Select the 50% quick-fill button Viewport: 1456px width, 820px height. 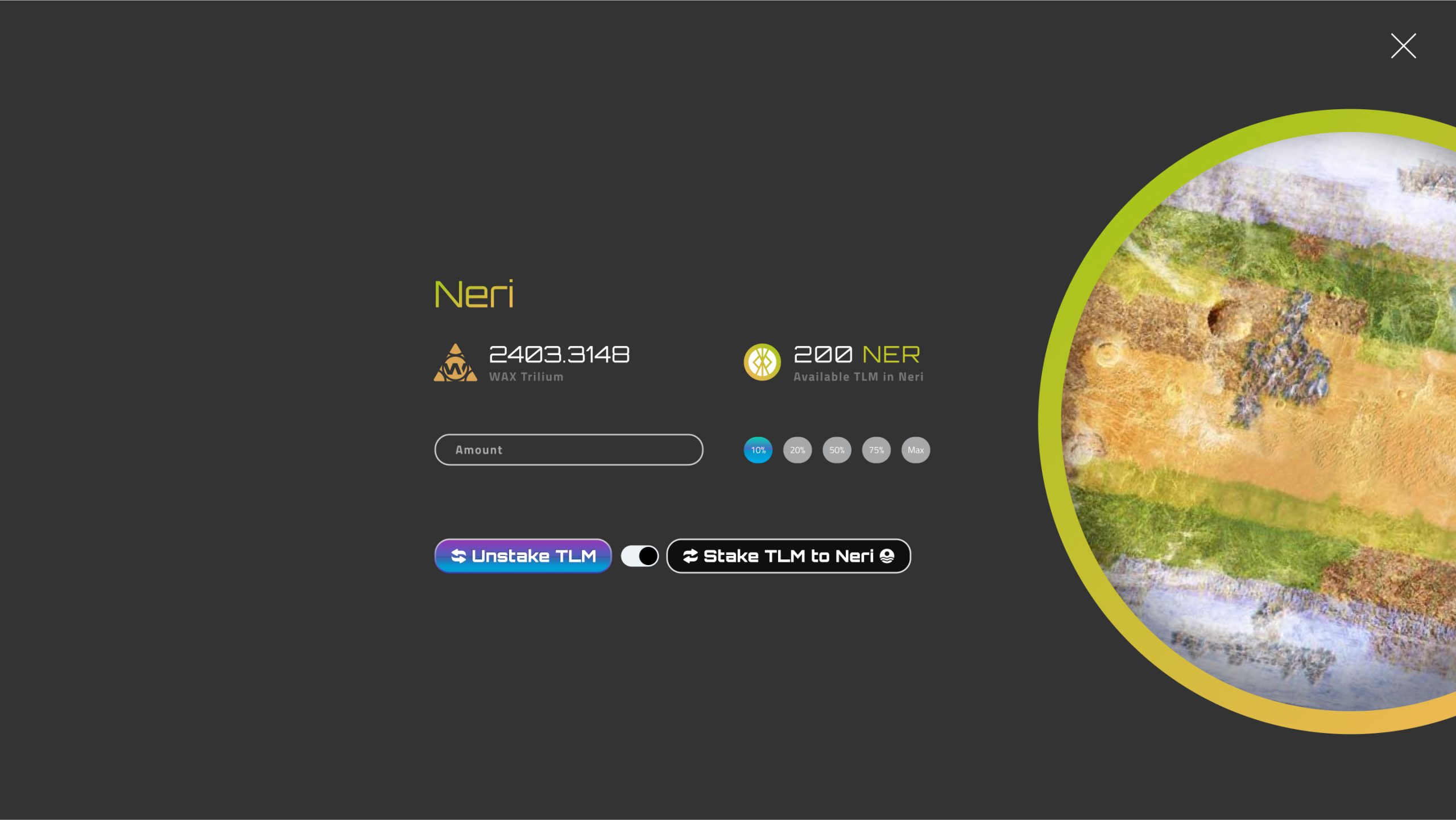837,450
